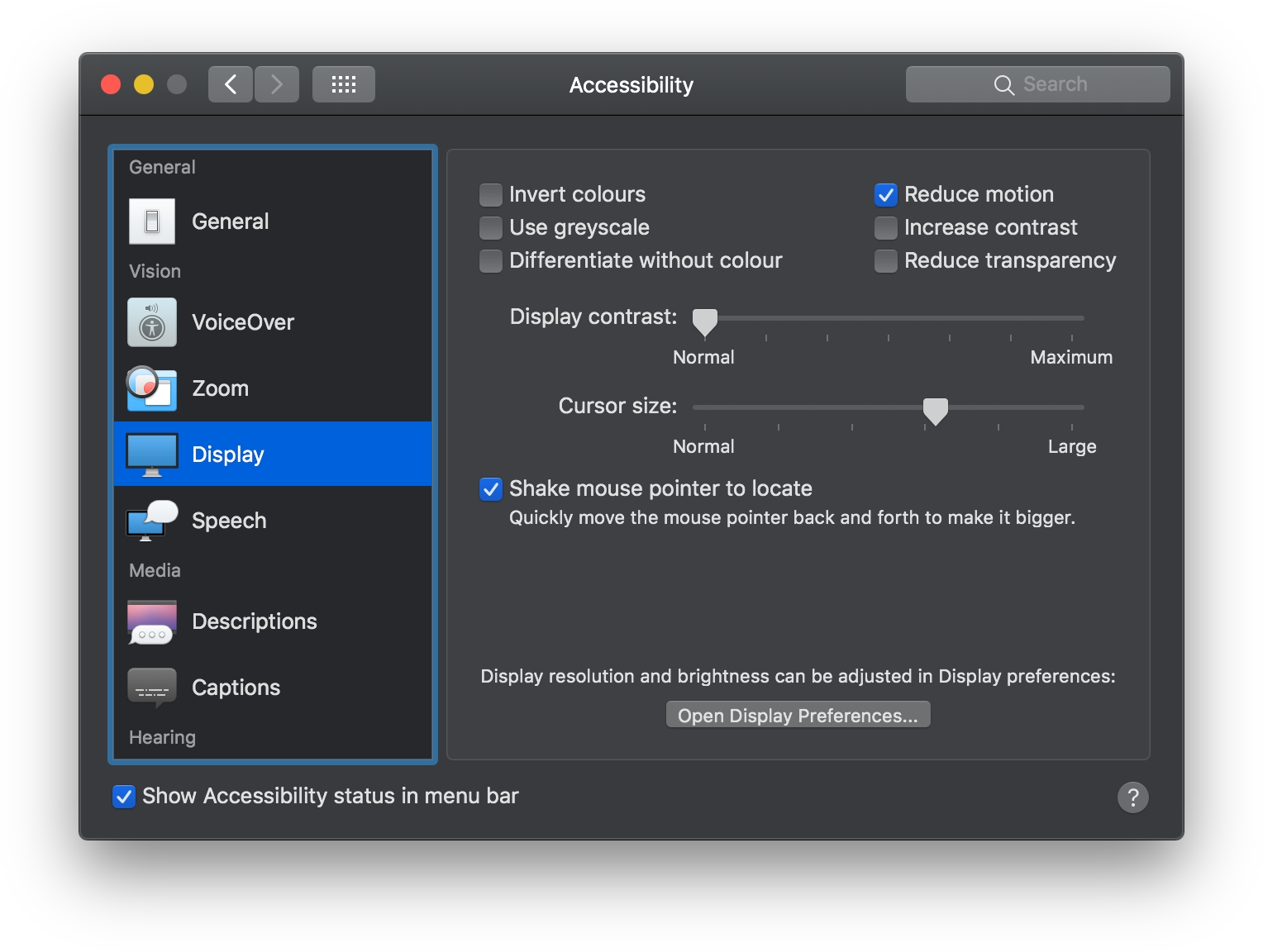The width and height of the screenshot is (1263, 952).
Task: Click the Cursor size: label
Action: coord(618,406)
